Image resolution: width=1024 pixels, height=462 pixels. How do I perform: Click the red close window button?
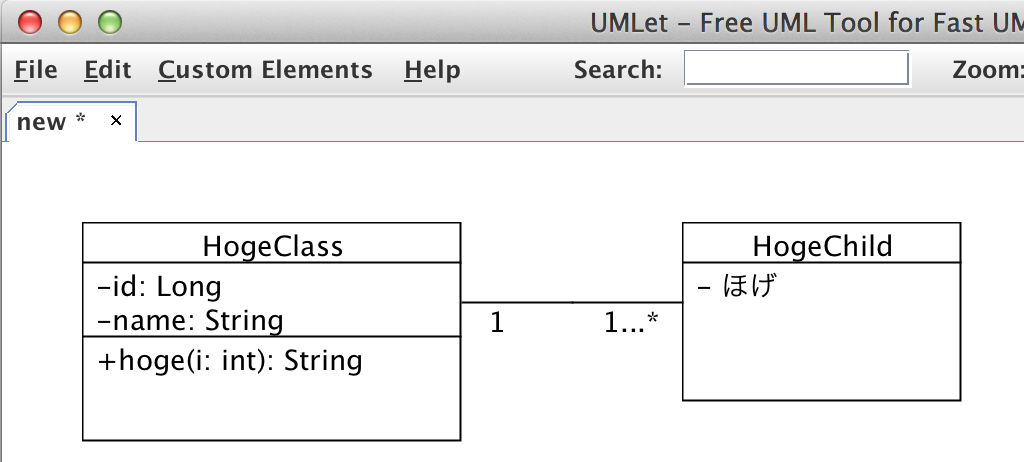[29, 23]
